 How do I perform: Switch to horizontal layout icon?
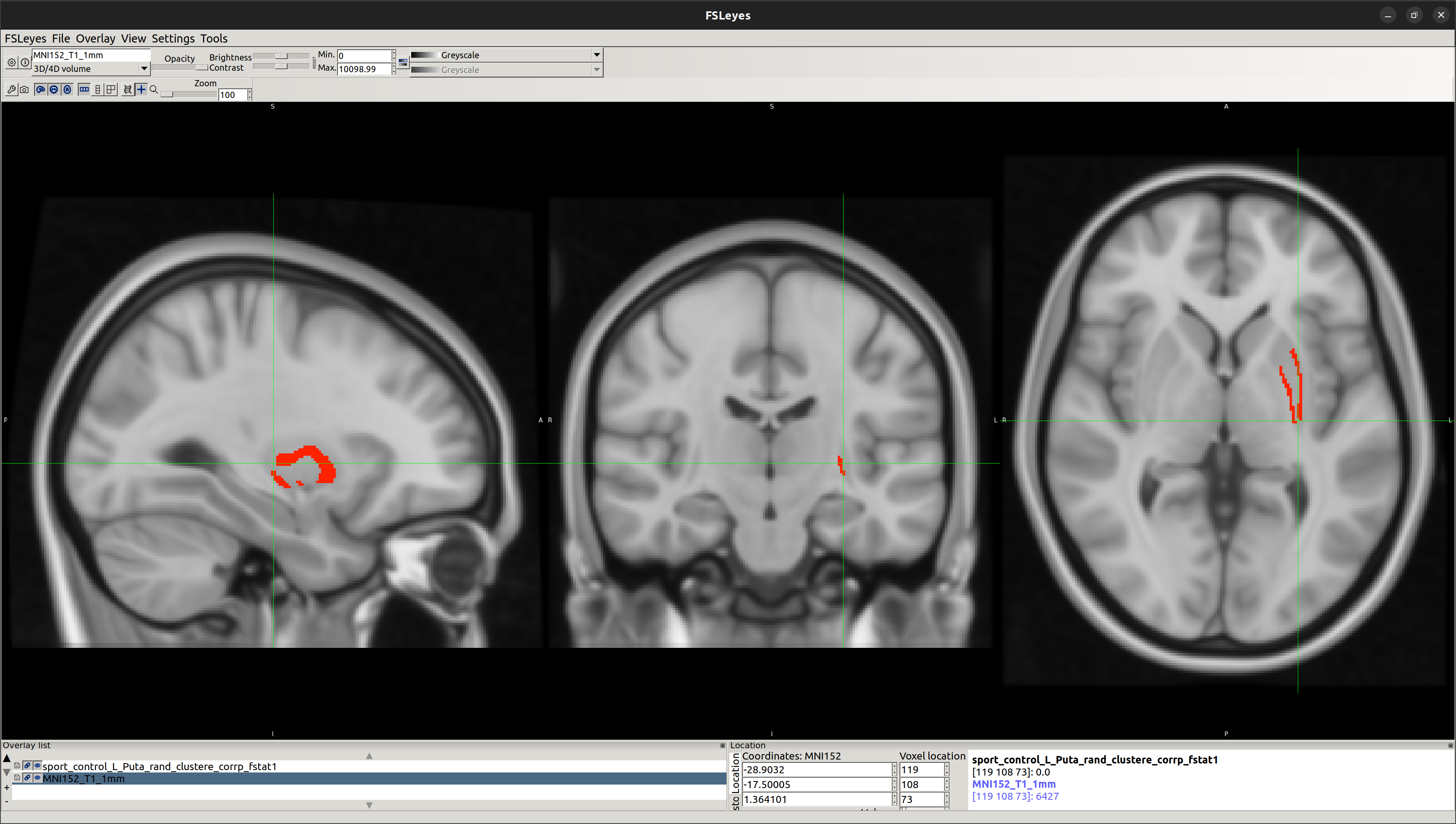pyautogui.click(x=84, y=89)
